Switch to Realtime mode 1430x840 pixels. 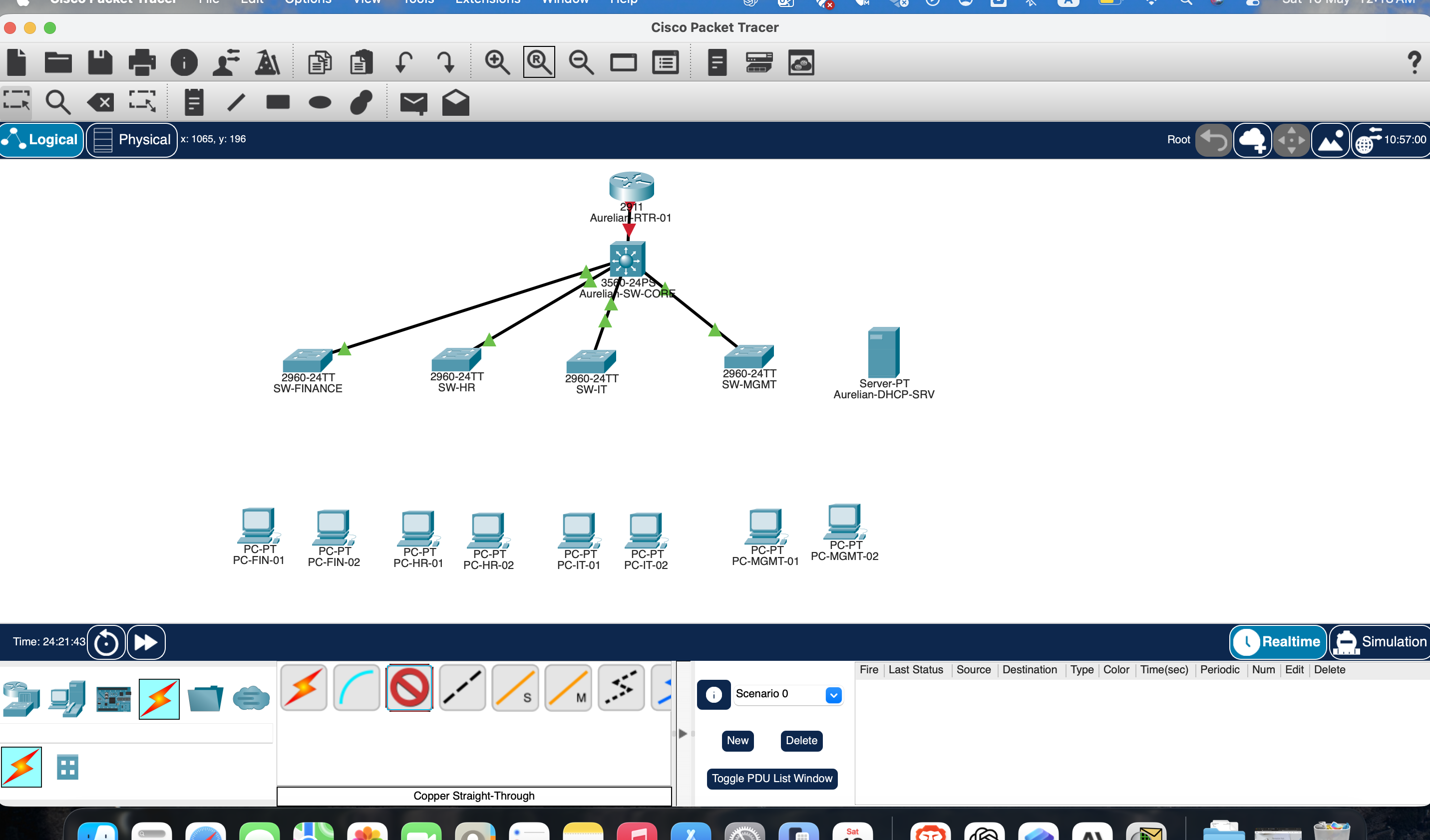pos(1278,641)
